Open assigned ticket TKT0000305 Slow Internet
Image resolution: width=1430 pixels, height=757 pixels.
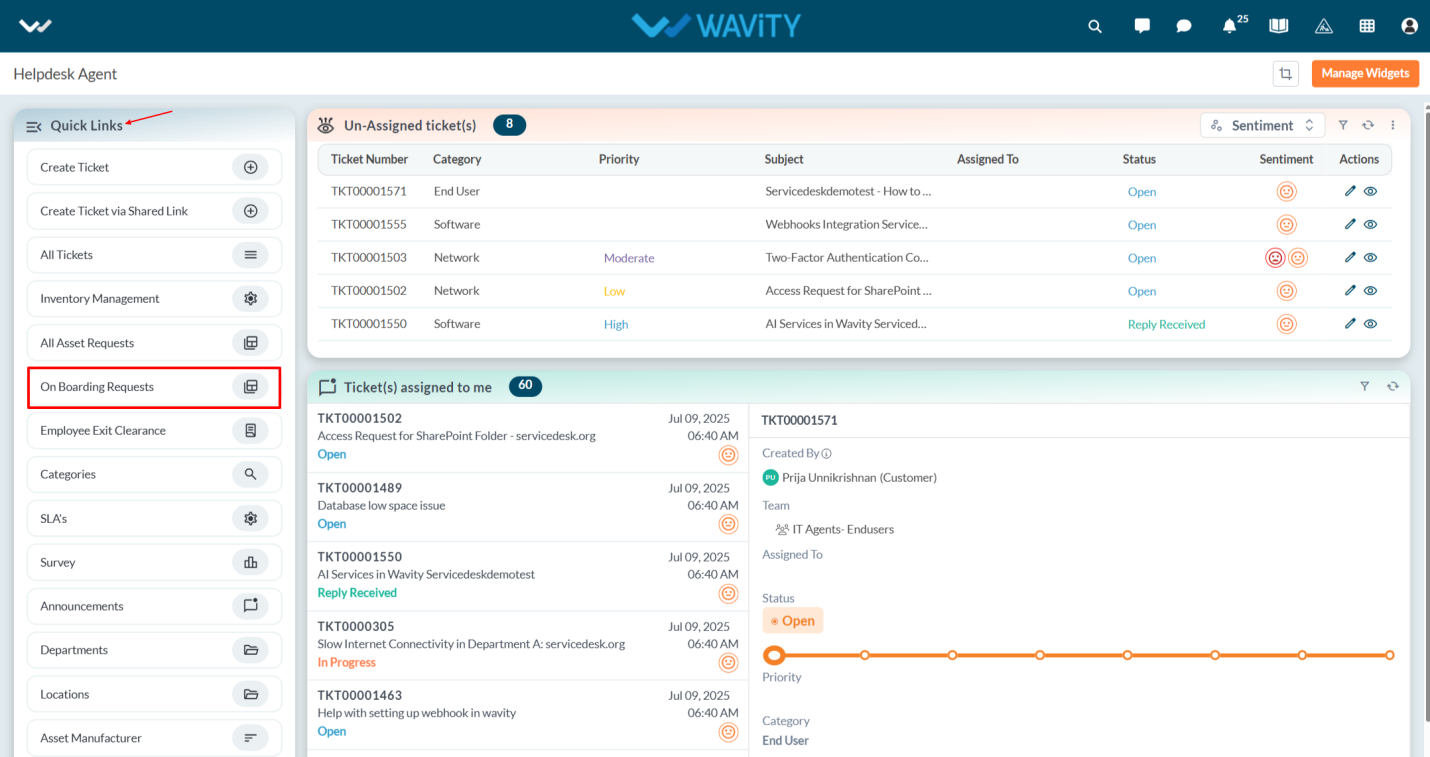[x=528, y=646]
